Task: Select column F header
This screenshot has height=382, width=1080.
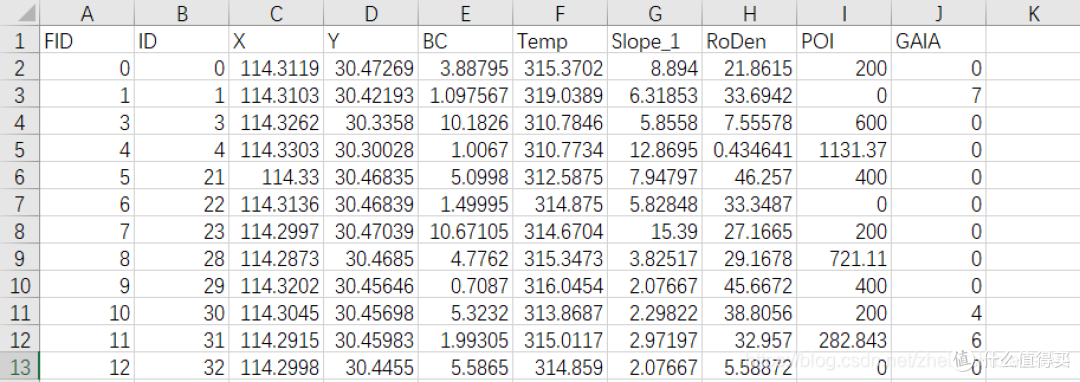Action: pos(560,13)
